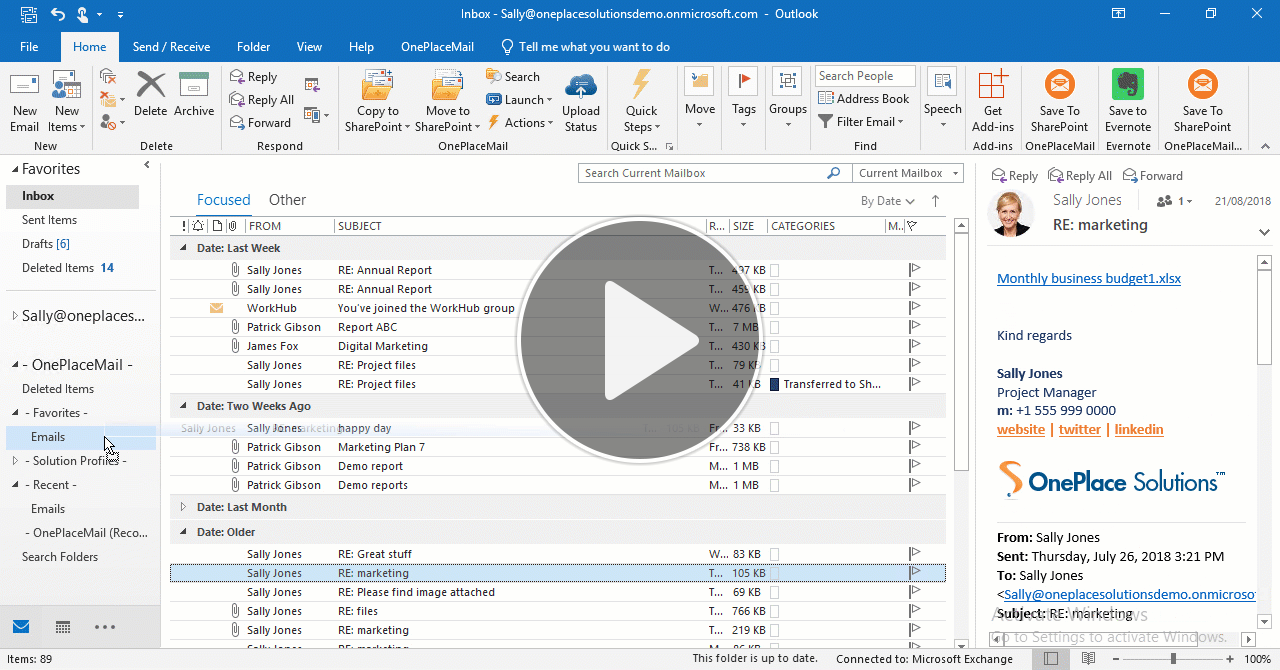
Task: Collapse the Favorites section header
Action: click(x=14, y=170)
